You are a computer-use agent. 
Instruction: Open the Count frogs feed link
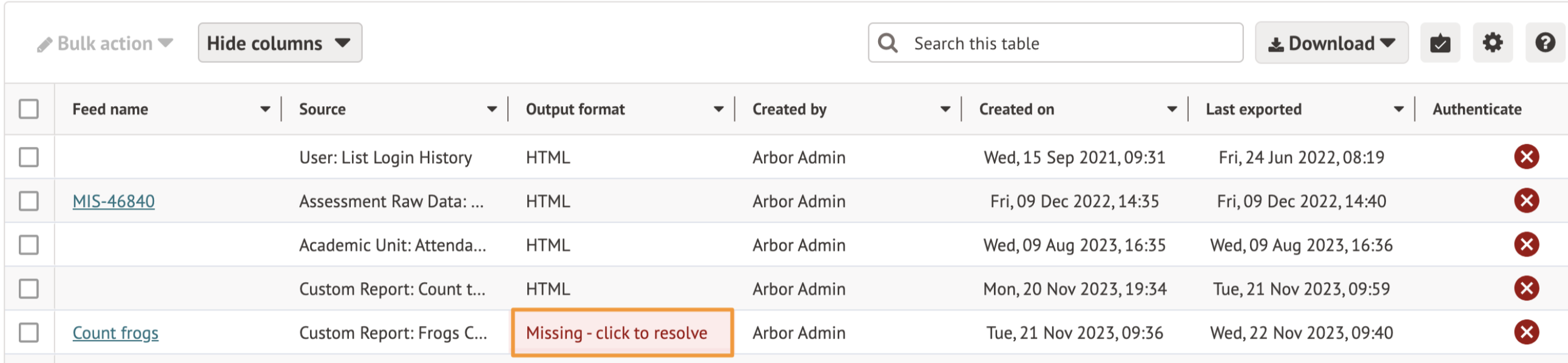coord(115,333)
